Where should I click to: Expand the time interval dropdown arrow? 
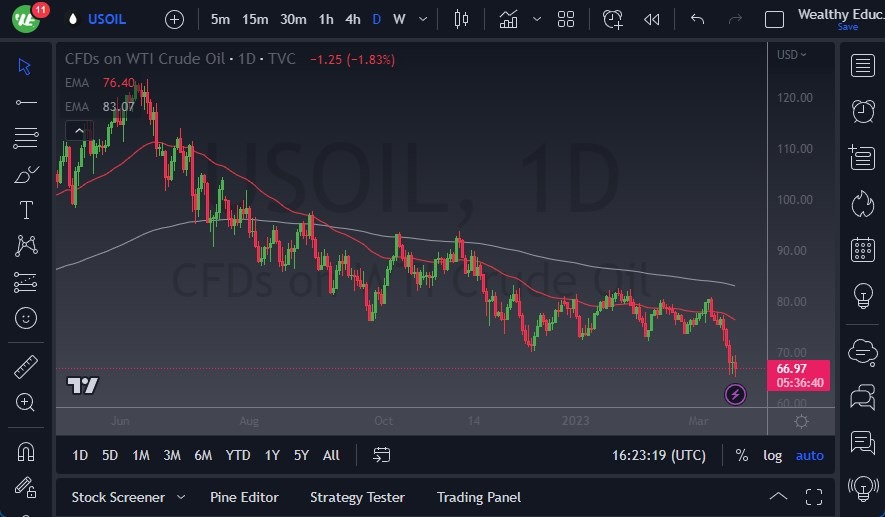[x=425, y=19]
